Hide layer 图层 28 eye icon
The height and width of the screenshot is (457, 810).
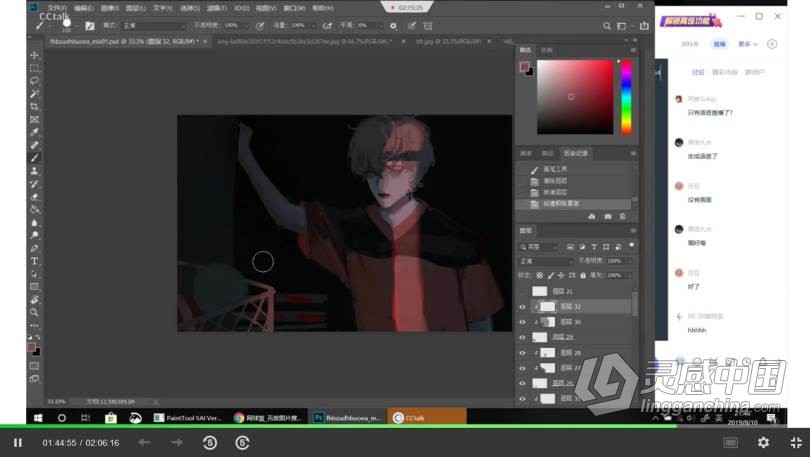point(522,353)
